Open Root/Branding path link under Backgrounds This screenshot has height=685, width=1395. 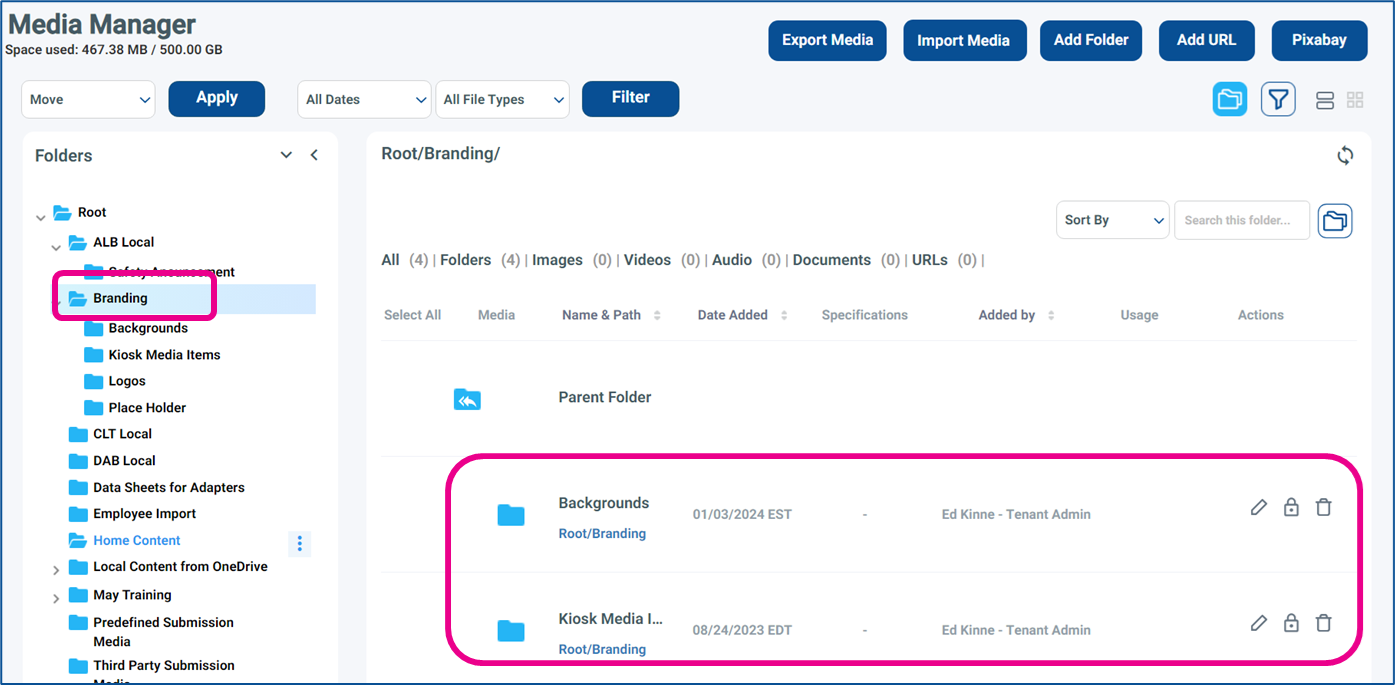point(602,533)
